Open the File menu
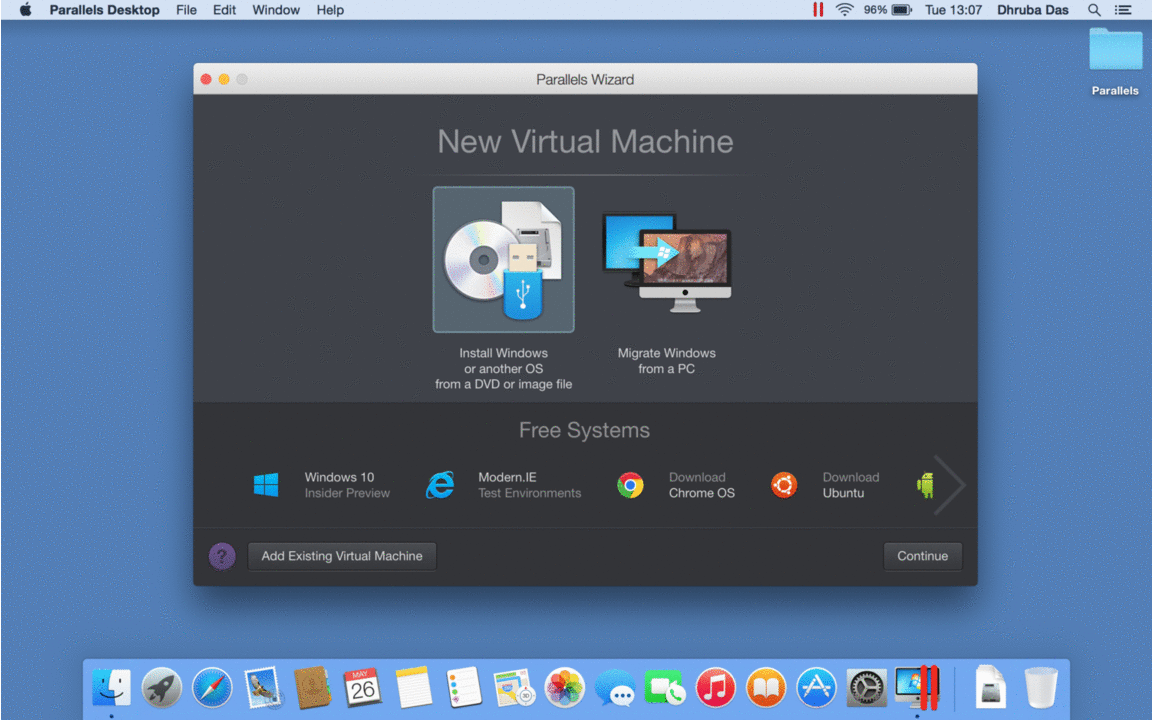The image size is (1152, 720). tap(186, 10)
